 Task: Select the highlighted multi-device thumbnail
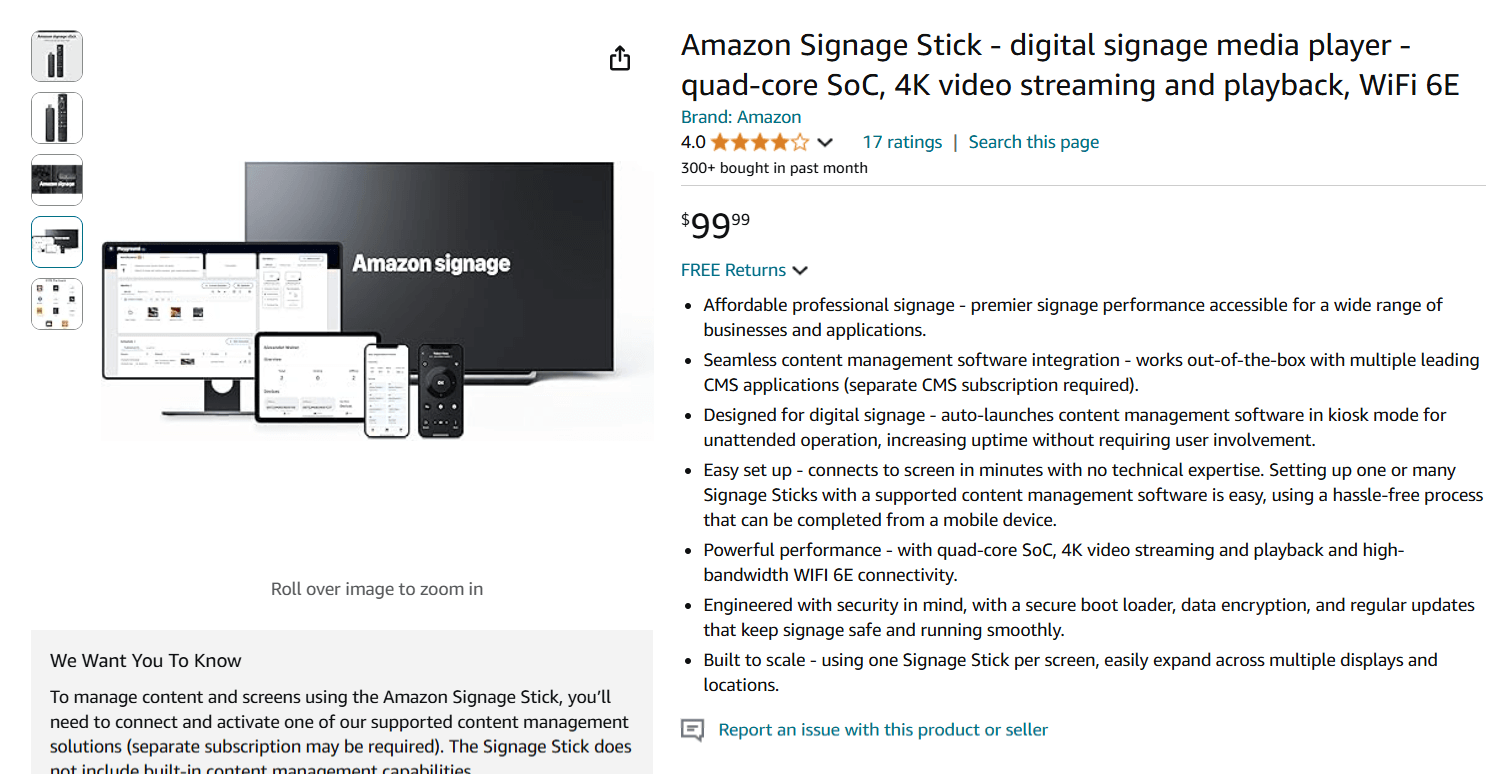pyautogui.click(x=57, y=242)
